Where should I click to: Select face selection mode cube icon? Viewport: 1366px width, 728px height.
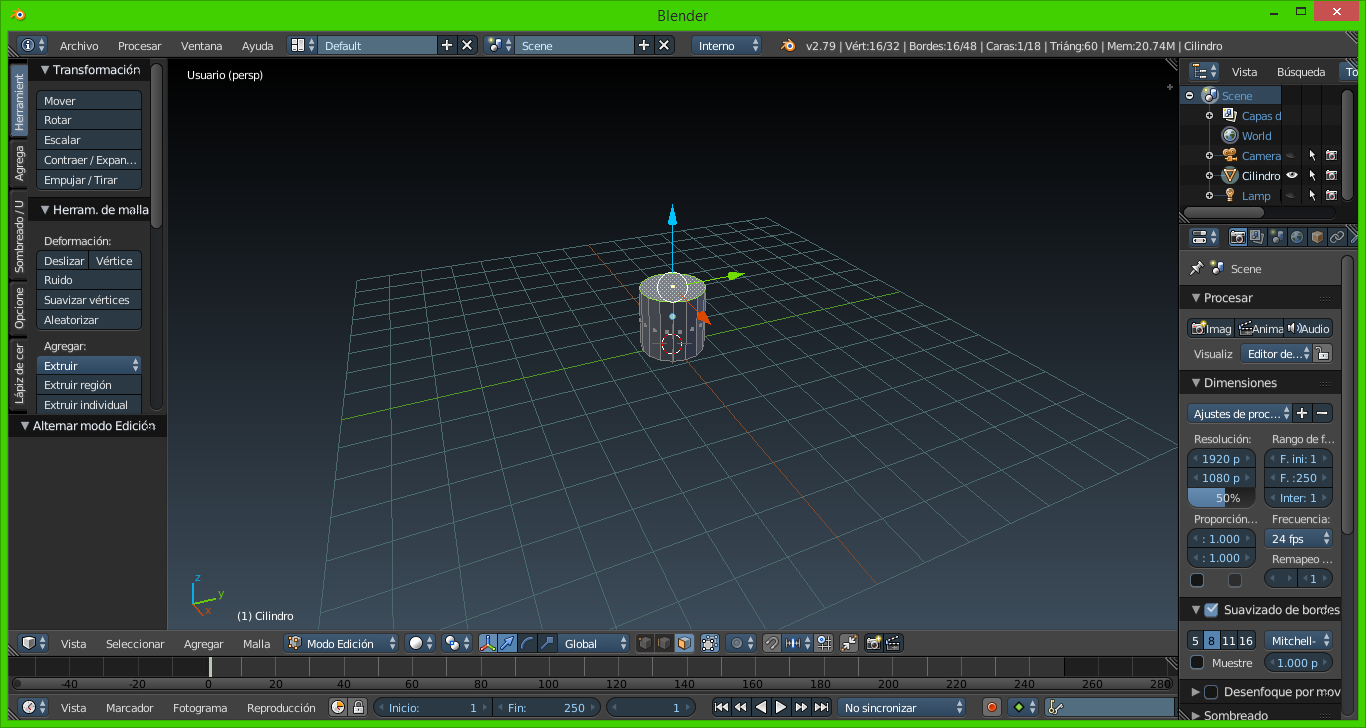pos(684,643)
